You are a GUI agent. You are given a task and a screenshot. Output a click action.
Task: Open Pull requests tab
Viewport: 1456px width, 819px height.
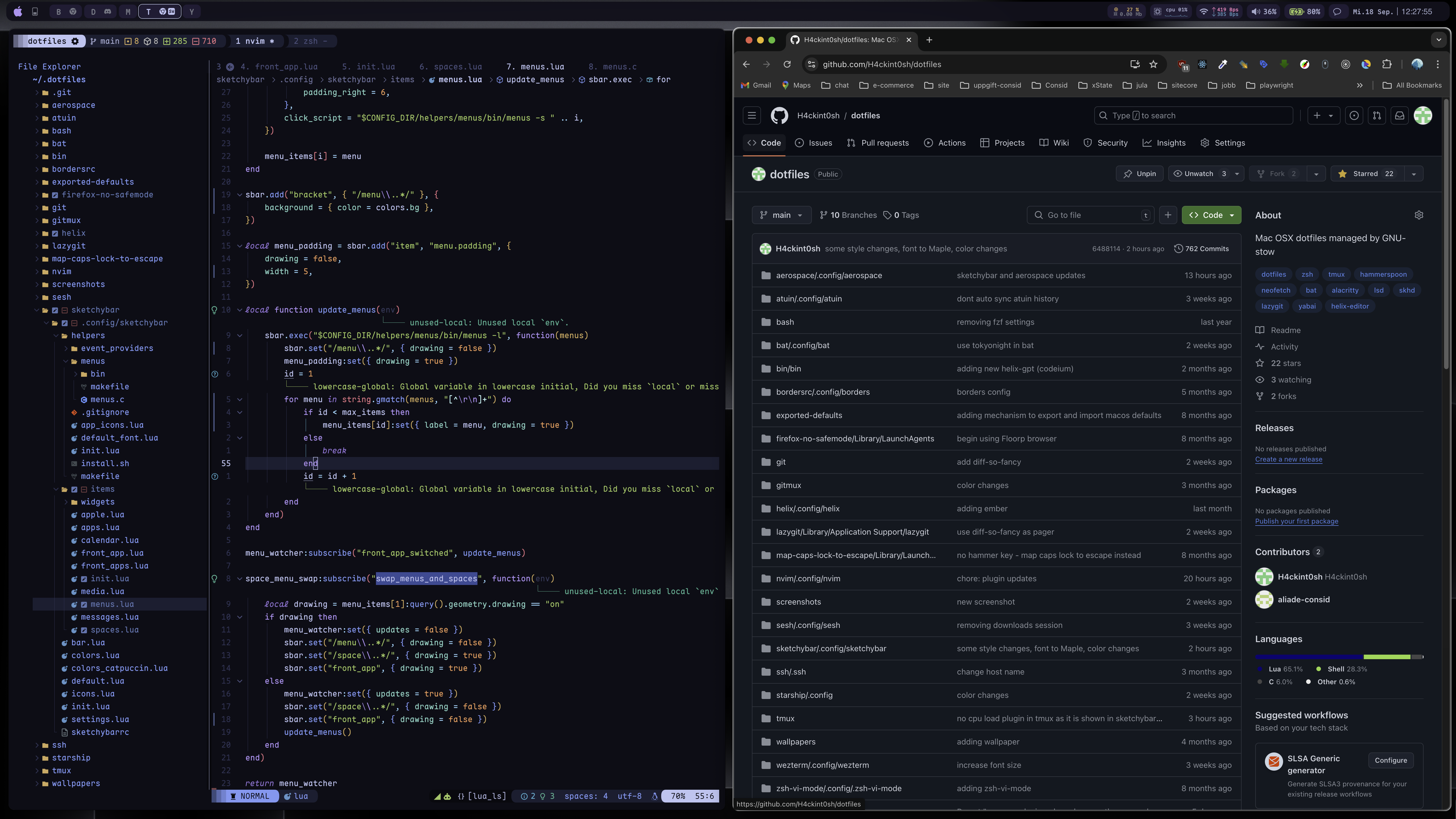878,143
